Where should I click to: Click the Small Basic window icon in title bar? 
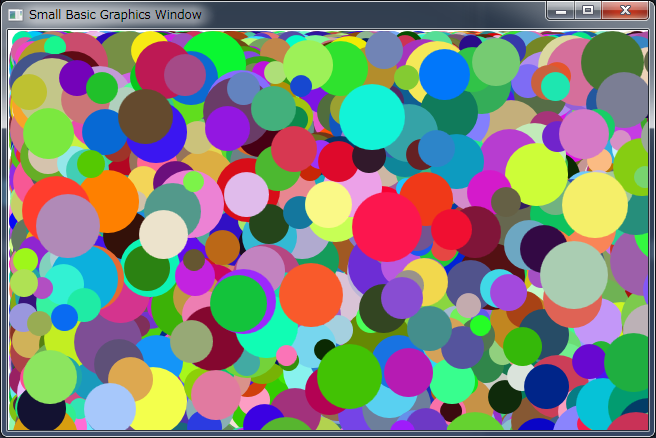[x=15, y=15]
